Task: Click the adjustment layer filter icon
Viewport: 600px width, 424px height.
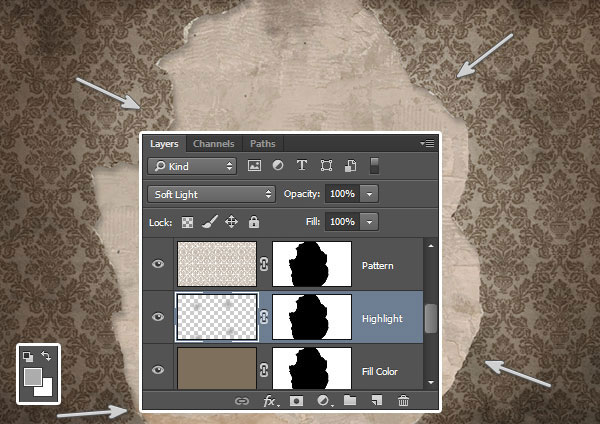Action: point(278,166)
